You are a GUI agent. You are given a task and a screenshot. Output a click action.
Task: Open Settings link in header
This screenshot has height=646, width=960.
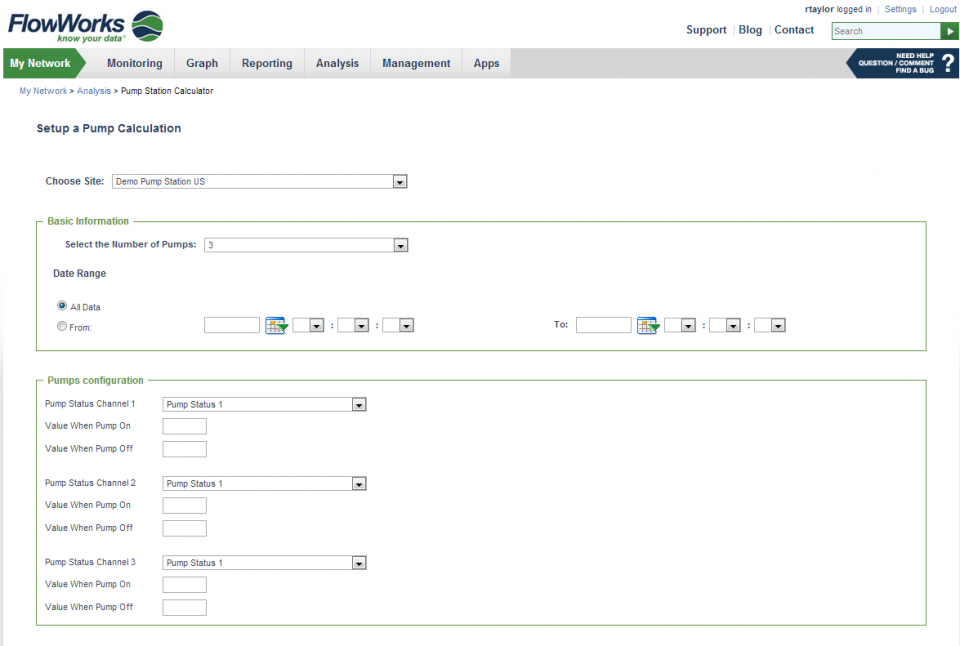tap(900, 9)
